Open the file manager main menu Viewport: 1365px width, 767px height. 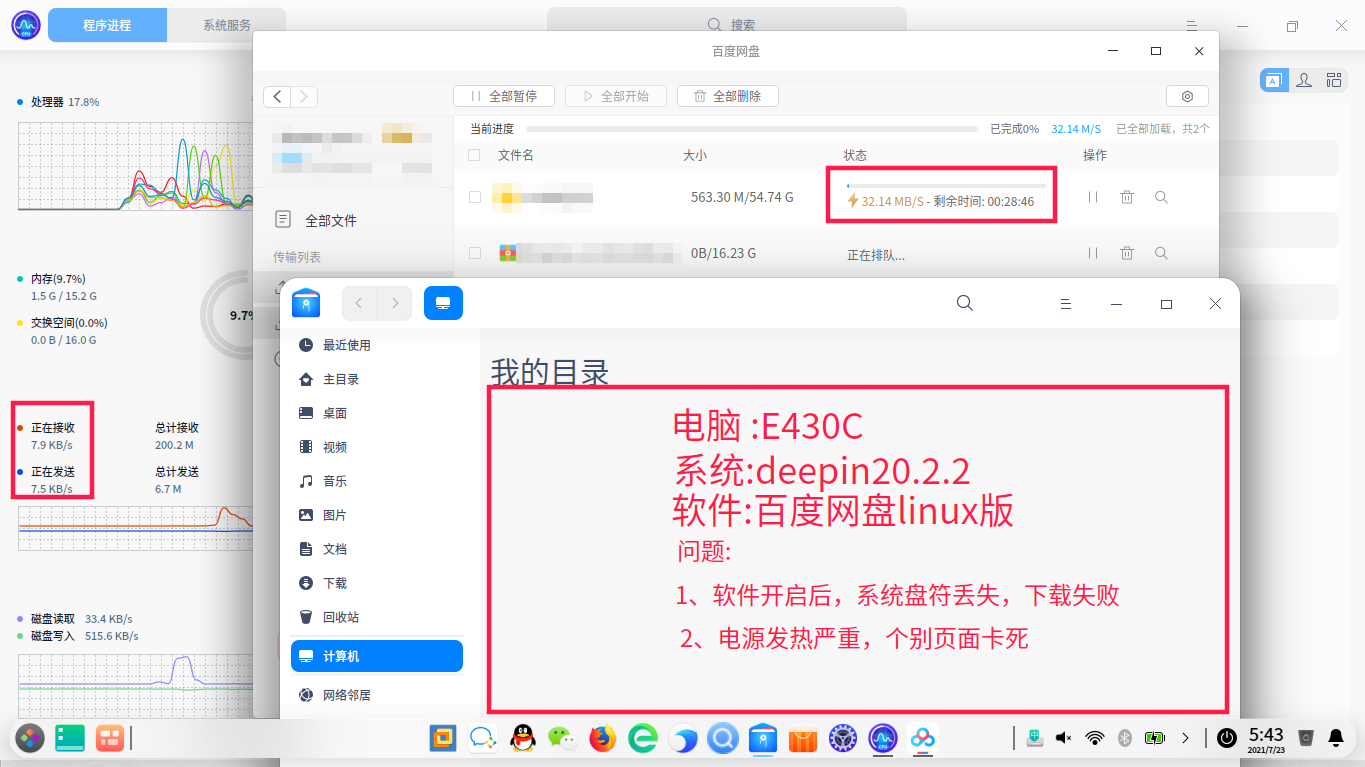click(x=1066, y=303)
